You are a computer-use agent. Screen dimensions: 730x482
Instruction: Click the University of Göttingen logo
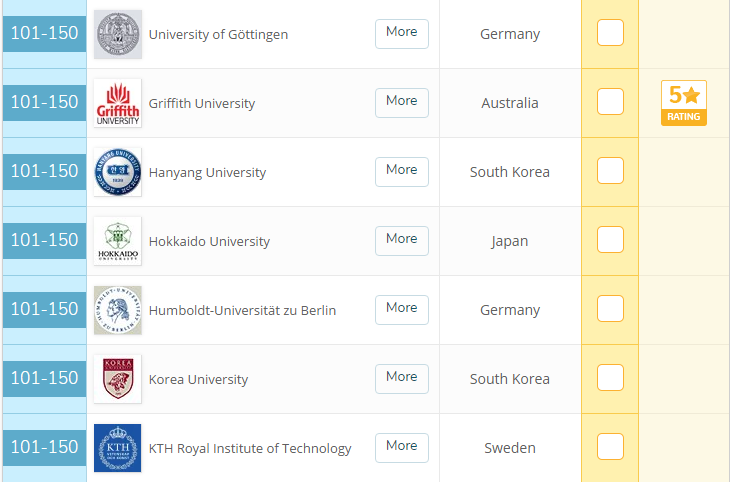tap(118, 34)
